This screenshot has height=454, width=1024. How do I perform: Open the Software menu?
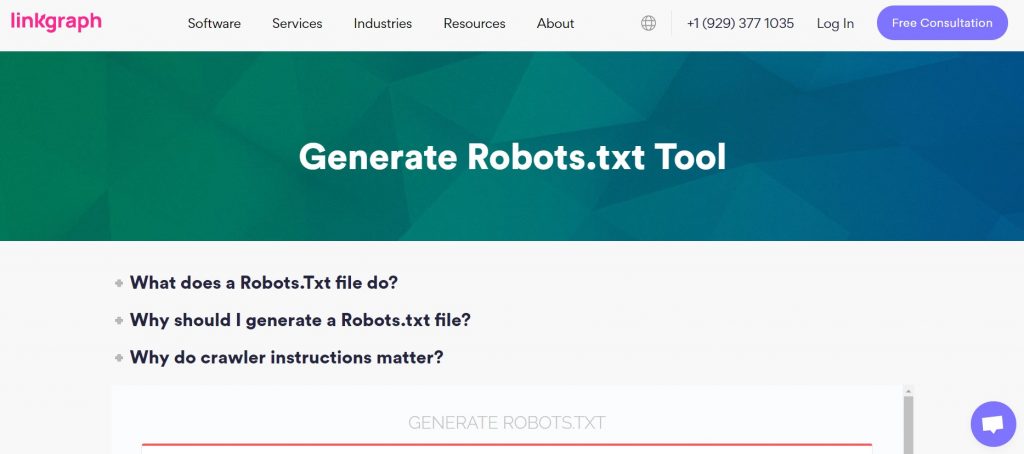pyautogui.click(x=214, y=23)
